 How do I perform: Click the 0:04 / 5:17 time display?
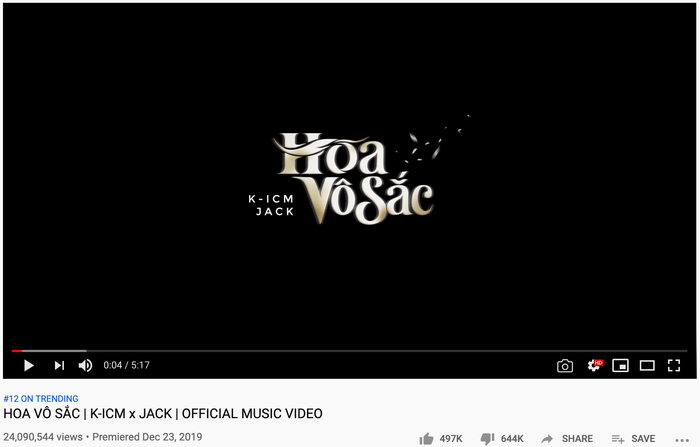click(126, 365)
